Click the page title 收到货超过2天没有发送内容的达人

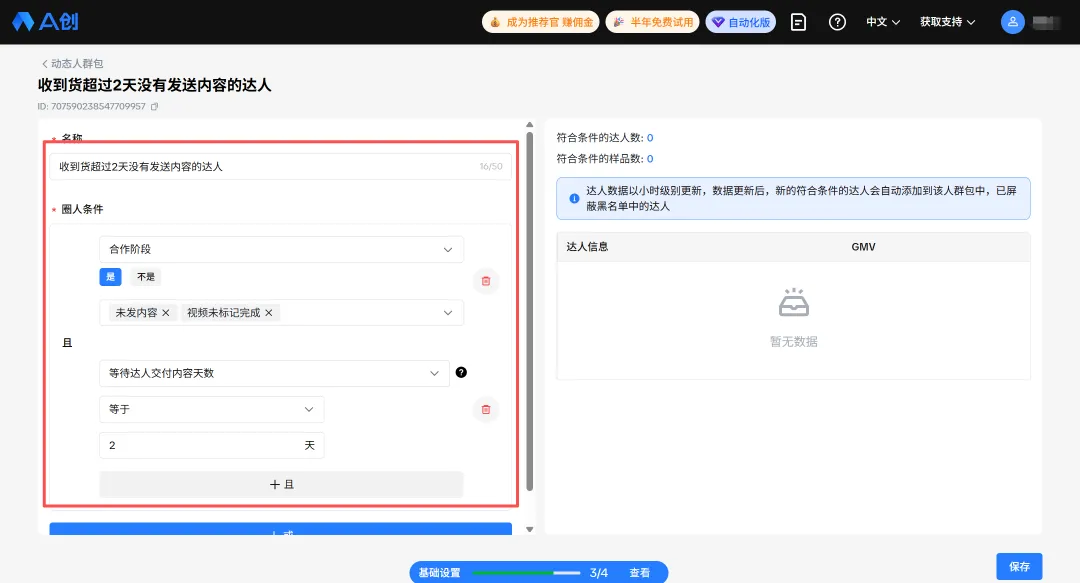(x=154, y=85)
